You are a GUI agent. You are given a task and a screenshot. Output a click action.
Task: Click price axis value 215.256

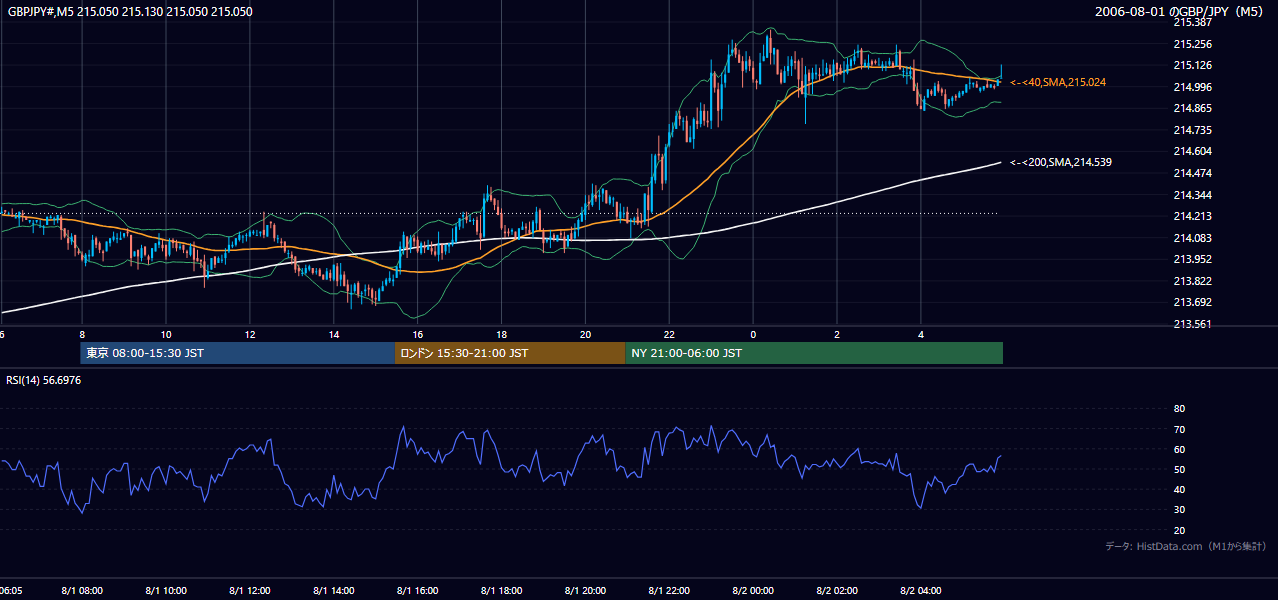pyautogui.click(x=1192, y=44)
